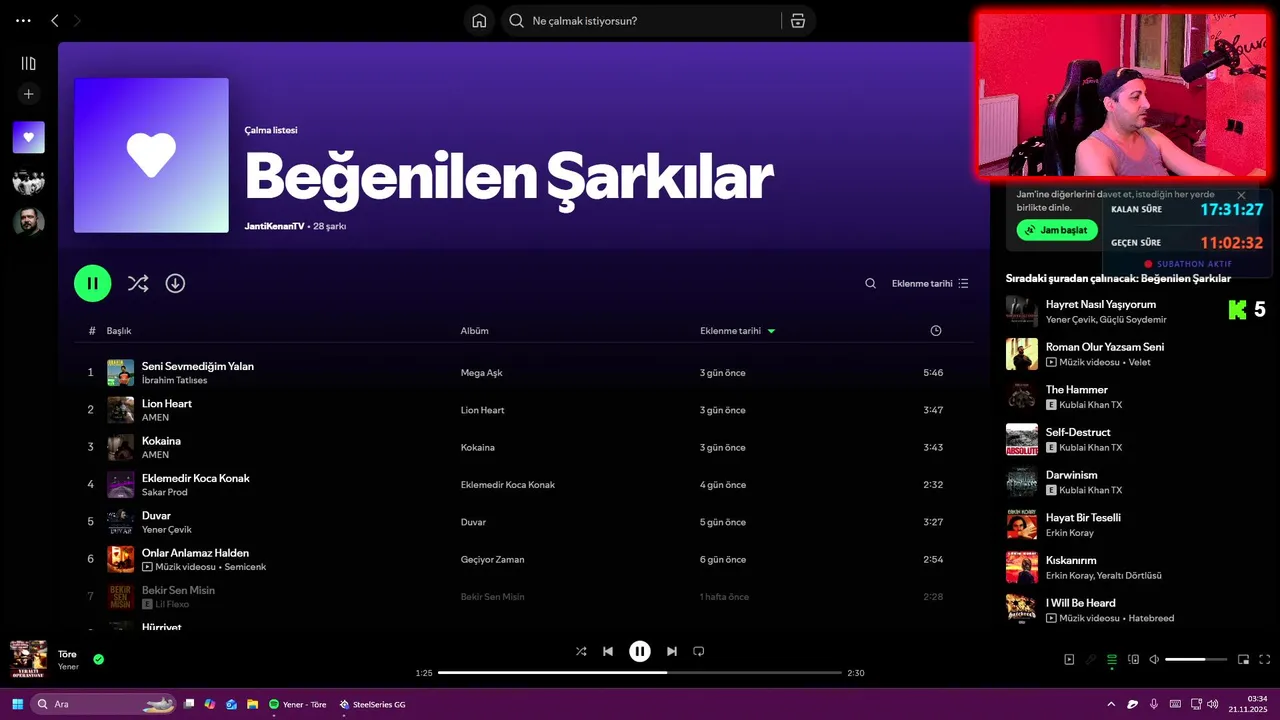The image size is (1280, 720).
Task: Open JantiKenanTV profile link
Action: pyautogui.click(x=274, y=226)
